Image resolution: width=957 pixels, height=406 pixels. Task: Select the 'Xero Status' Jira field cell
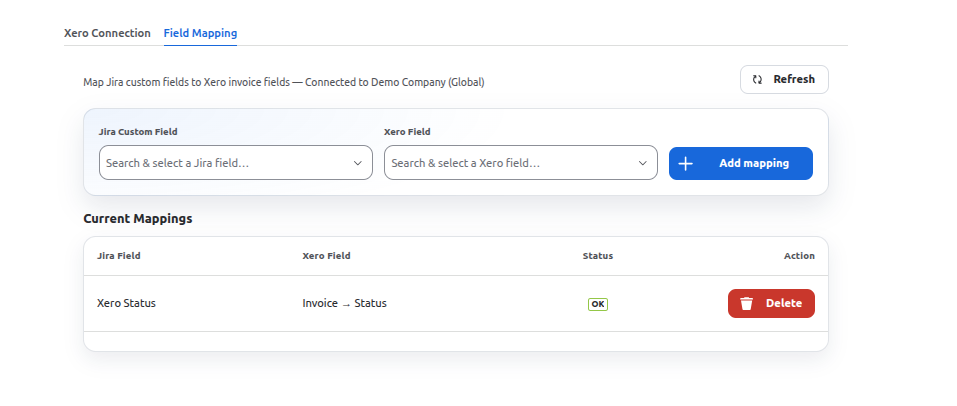point(126,303)
